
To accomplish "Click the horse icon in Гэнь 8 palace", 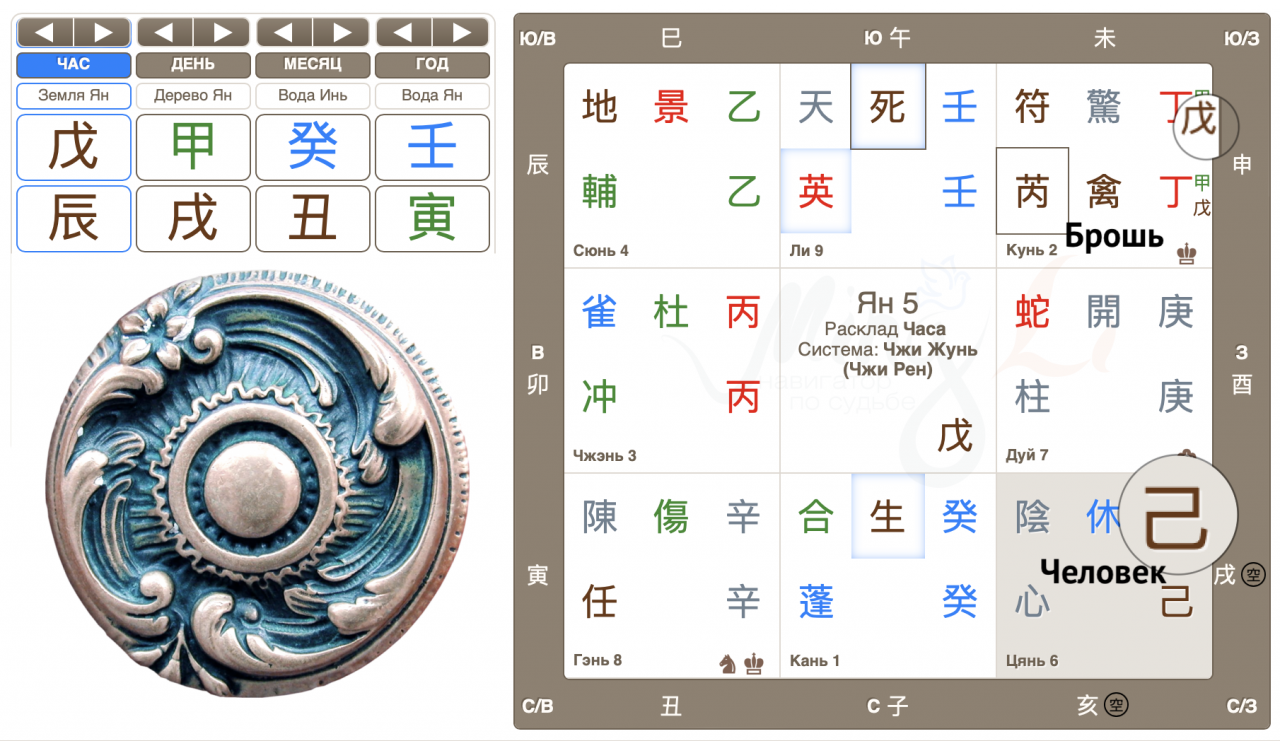I will pyautogui.click(x=728, y=663).
